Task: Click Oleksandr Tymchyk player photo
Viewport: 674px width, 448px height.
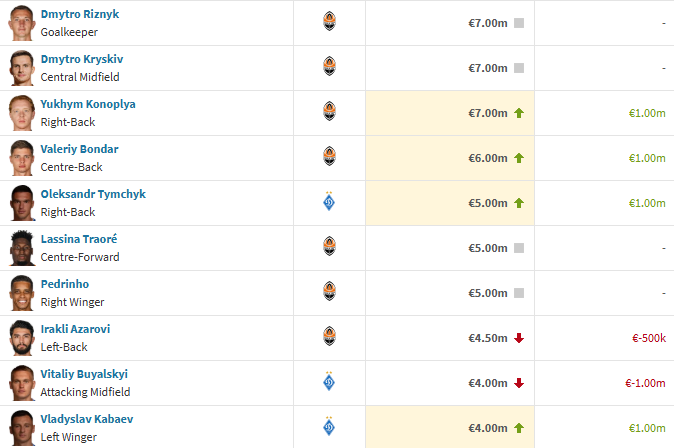Action: 21,203
